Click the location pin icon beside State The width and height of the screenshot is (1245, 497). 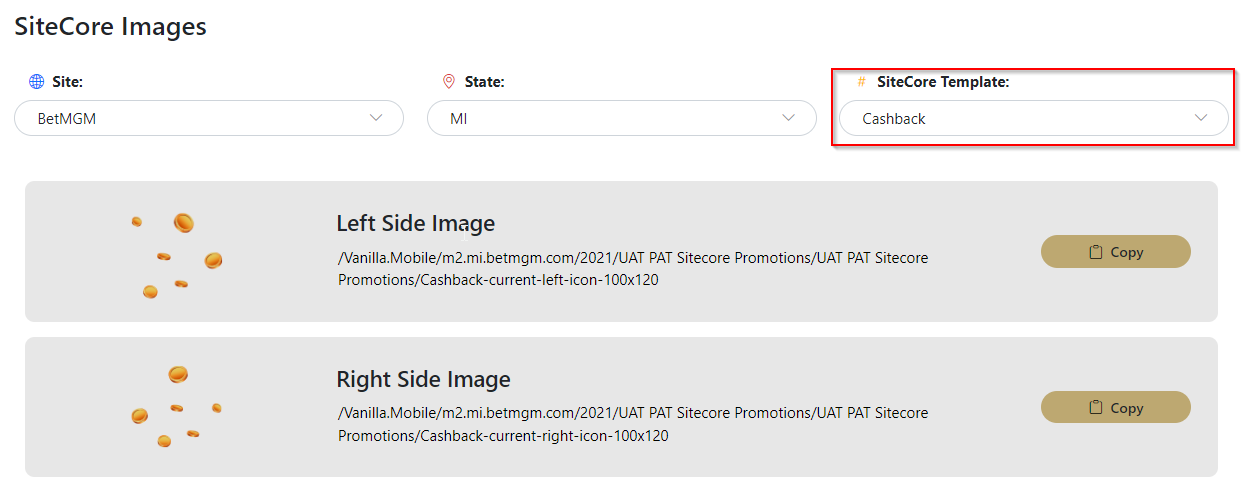click(449, 82)
